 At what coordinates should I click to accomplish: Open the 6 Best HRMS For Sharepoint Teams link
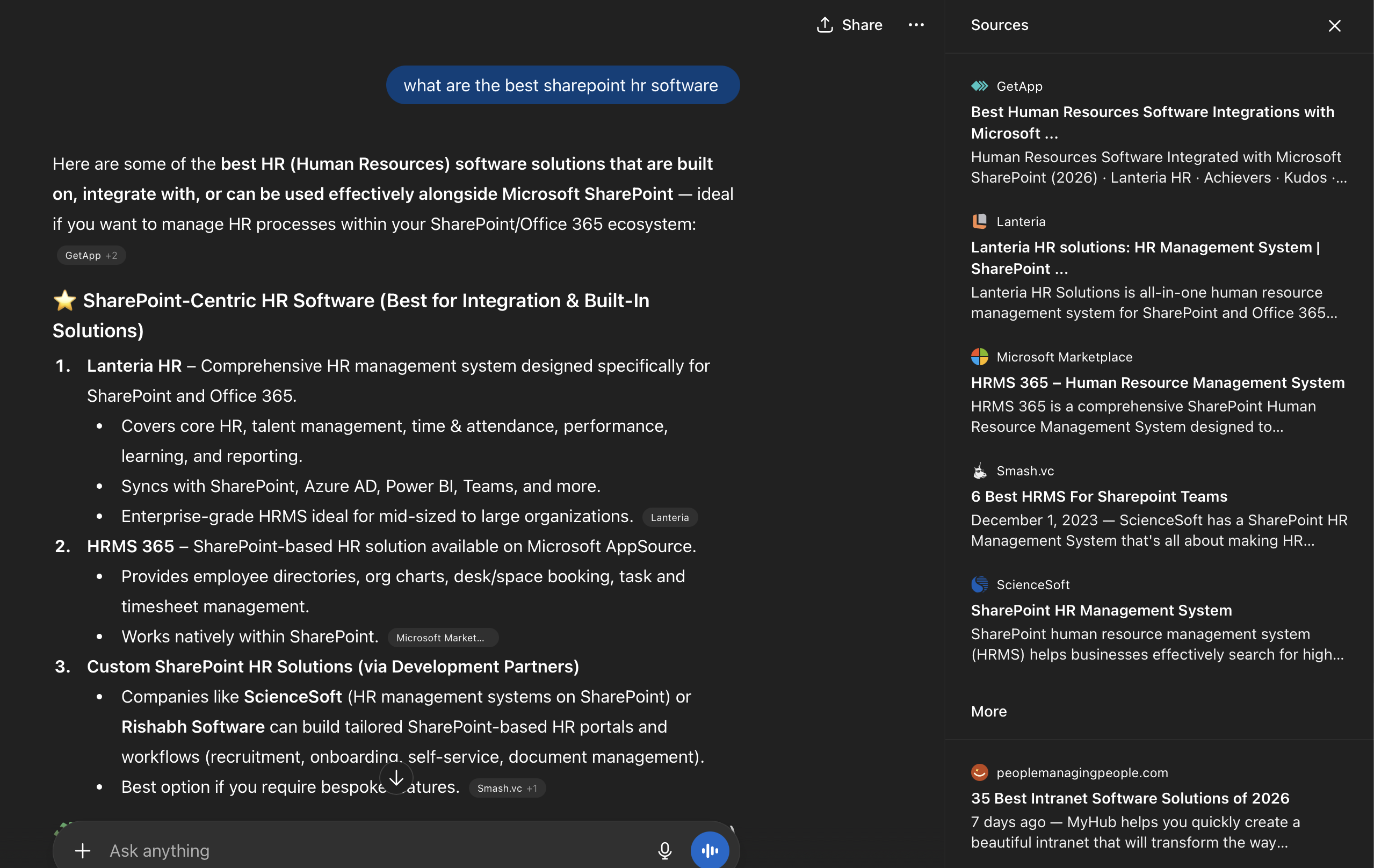click(x=1099, y=496)
